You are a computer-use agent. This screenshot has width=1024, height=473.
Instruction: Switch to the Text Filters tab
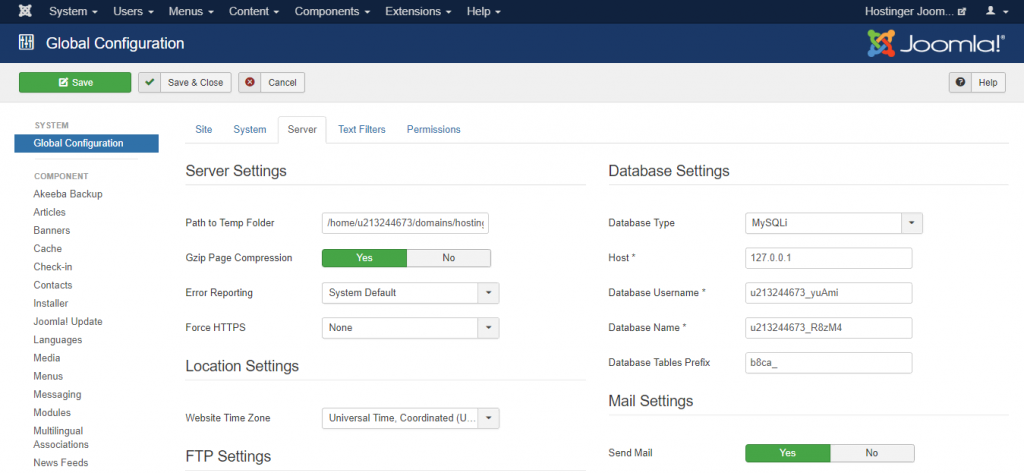[361, 130]
